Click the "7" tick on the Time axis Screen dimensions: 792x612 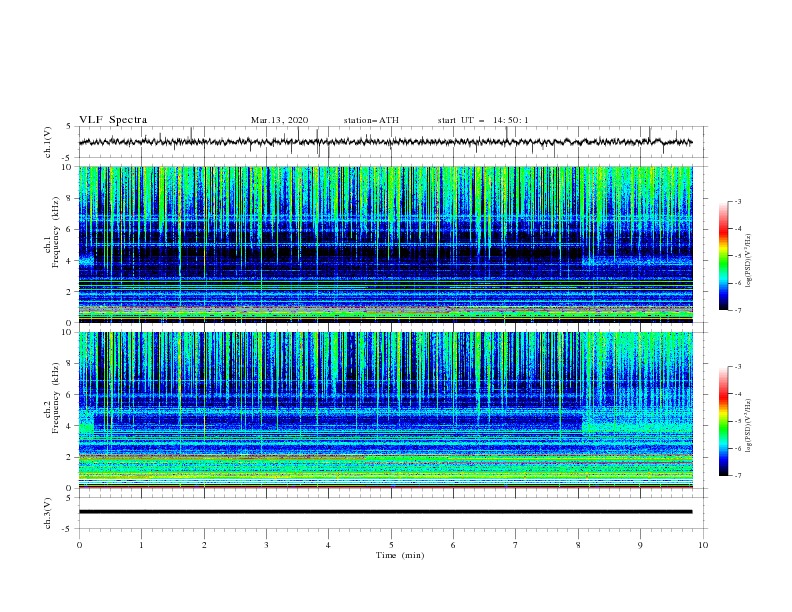(x=515, y=545)
